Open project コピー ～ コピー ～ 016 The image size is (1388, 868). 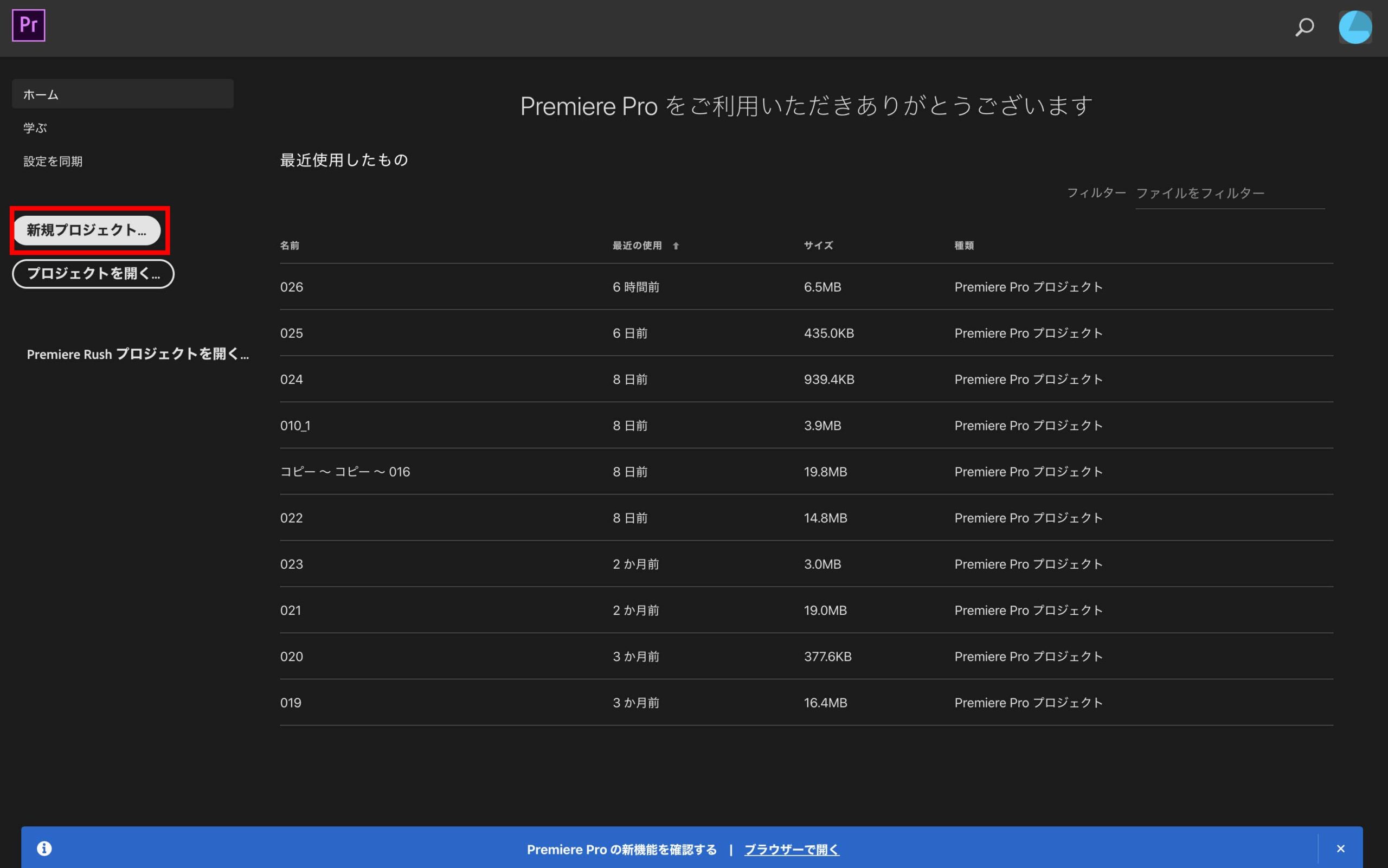806,472
